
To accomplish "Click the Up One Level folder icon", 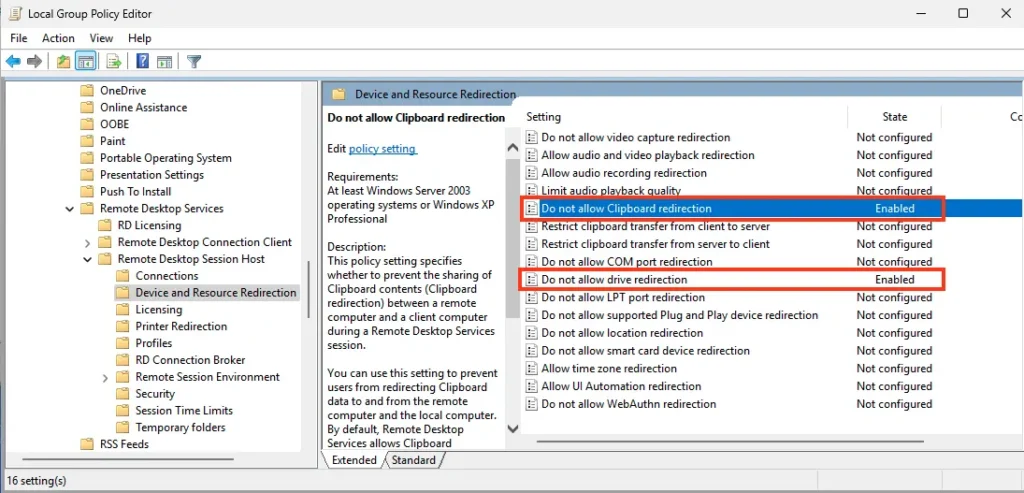I will 63,61.
